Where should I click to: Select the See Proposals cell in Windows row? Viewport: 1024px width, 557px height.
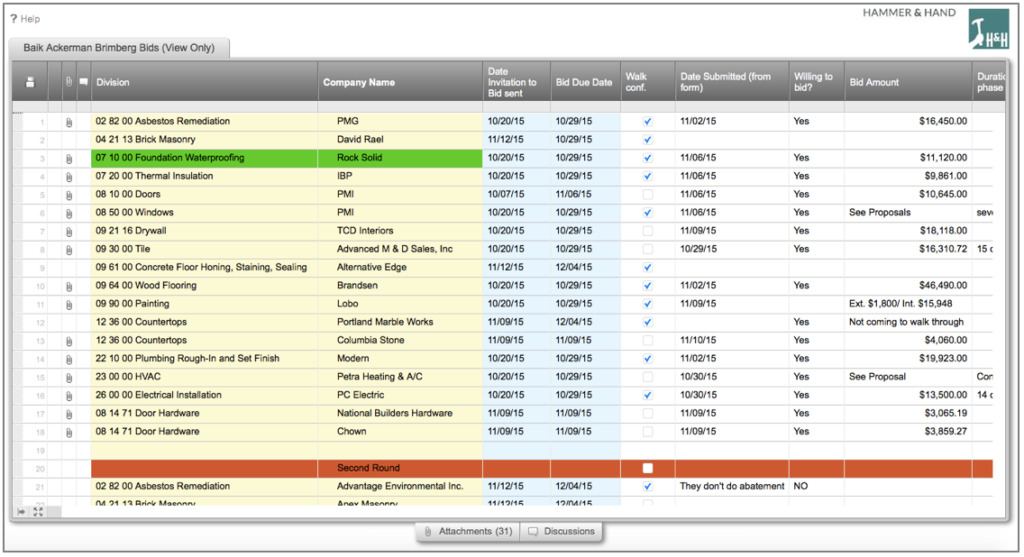click(x=908, y=212)
